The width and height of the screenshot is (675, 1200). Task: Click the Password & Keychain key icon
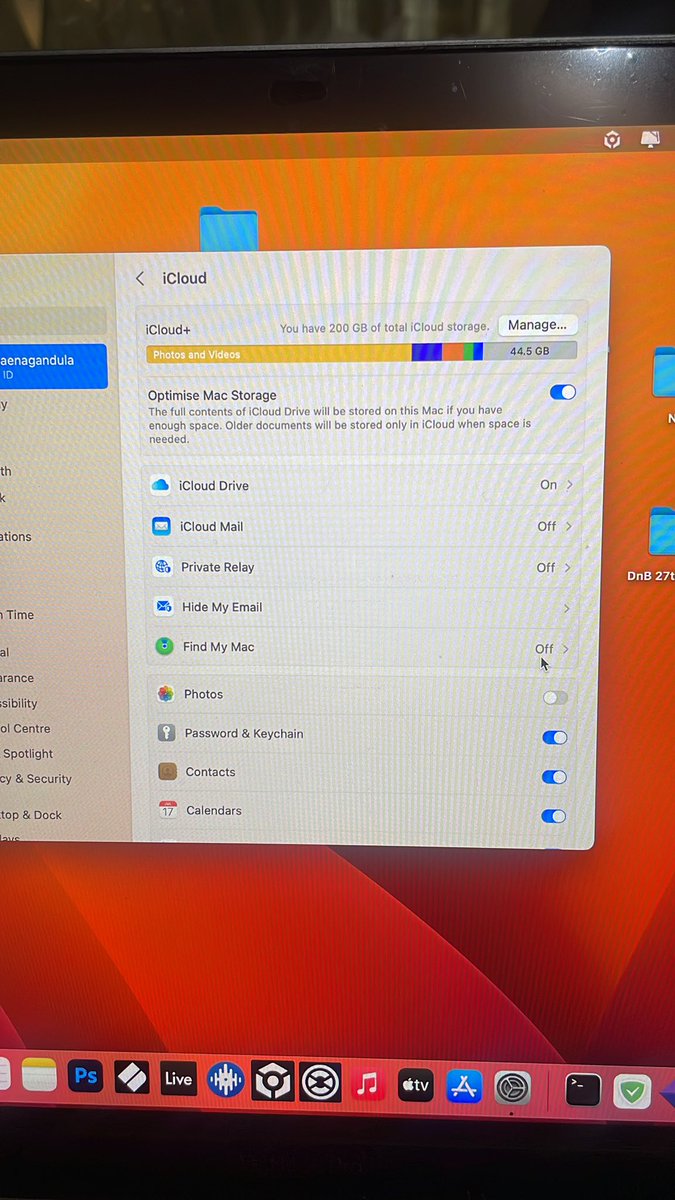pos(166,733)
